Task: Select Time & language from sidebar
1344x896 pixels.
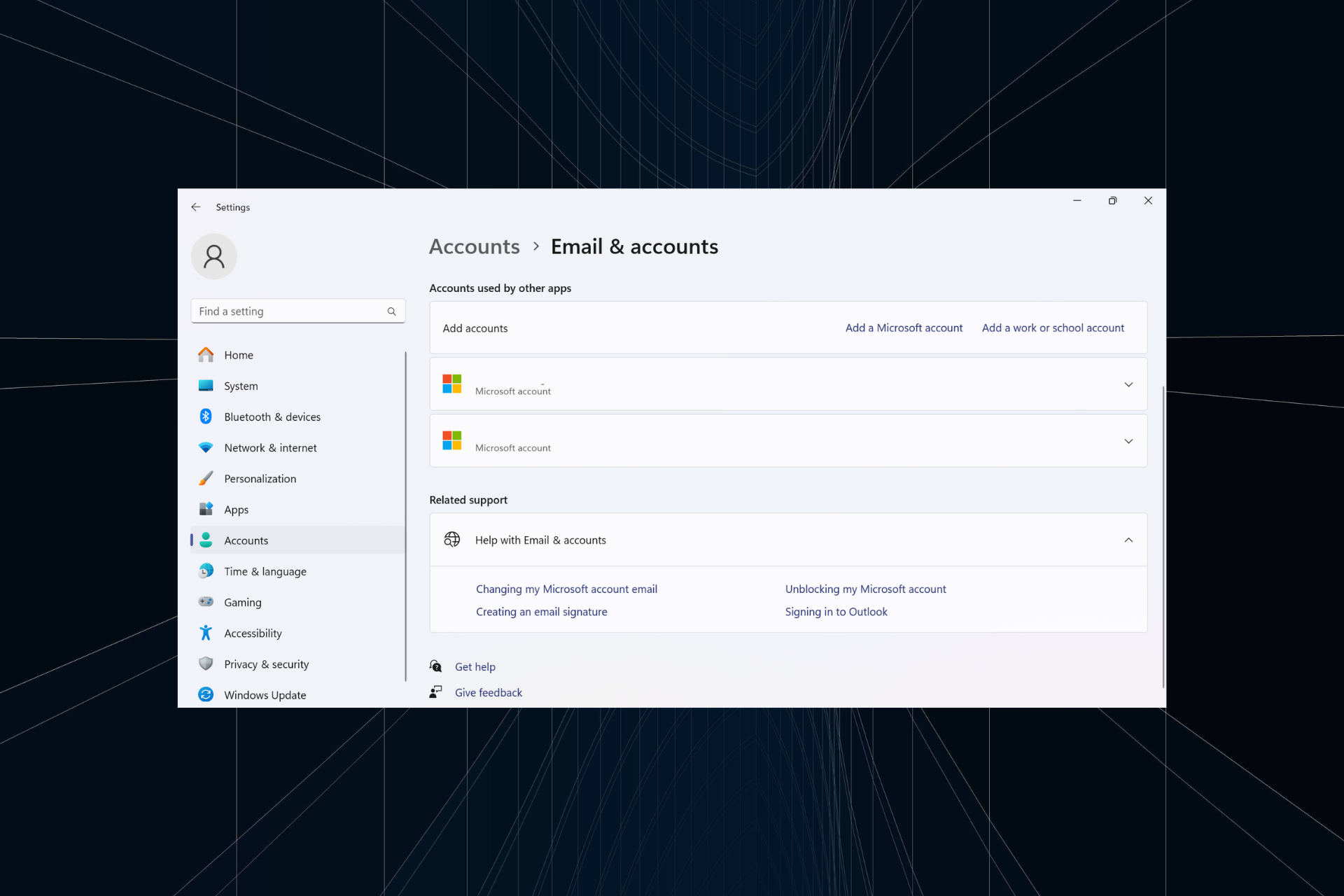Action: pos(264,571)
